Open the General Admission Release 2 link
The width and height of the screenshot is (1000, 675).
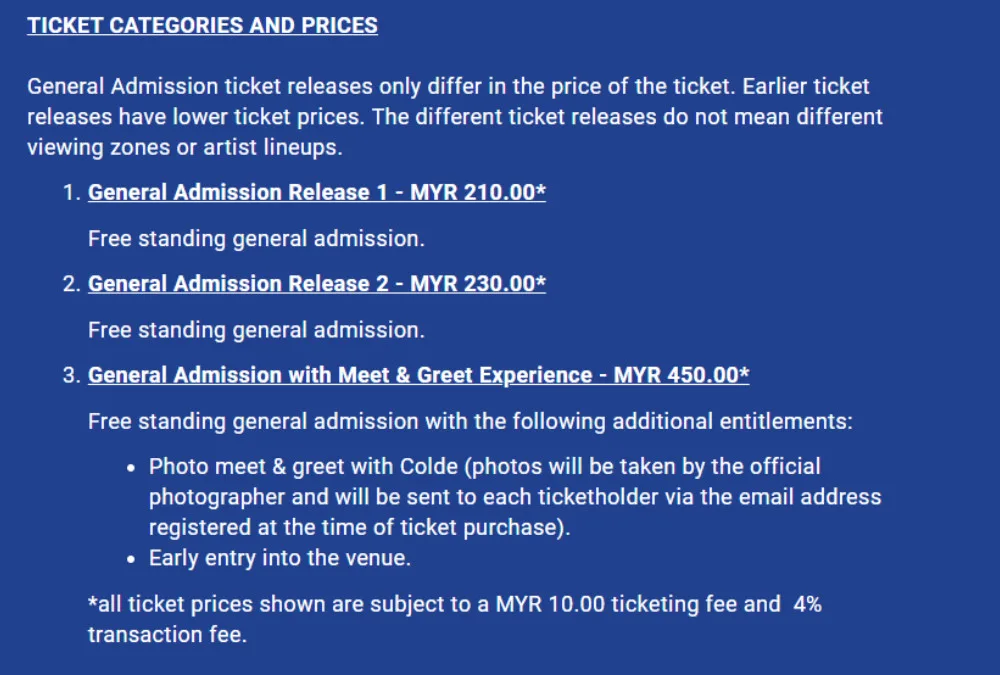pos(316,284)
